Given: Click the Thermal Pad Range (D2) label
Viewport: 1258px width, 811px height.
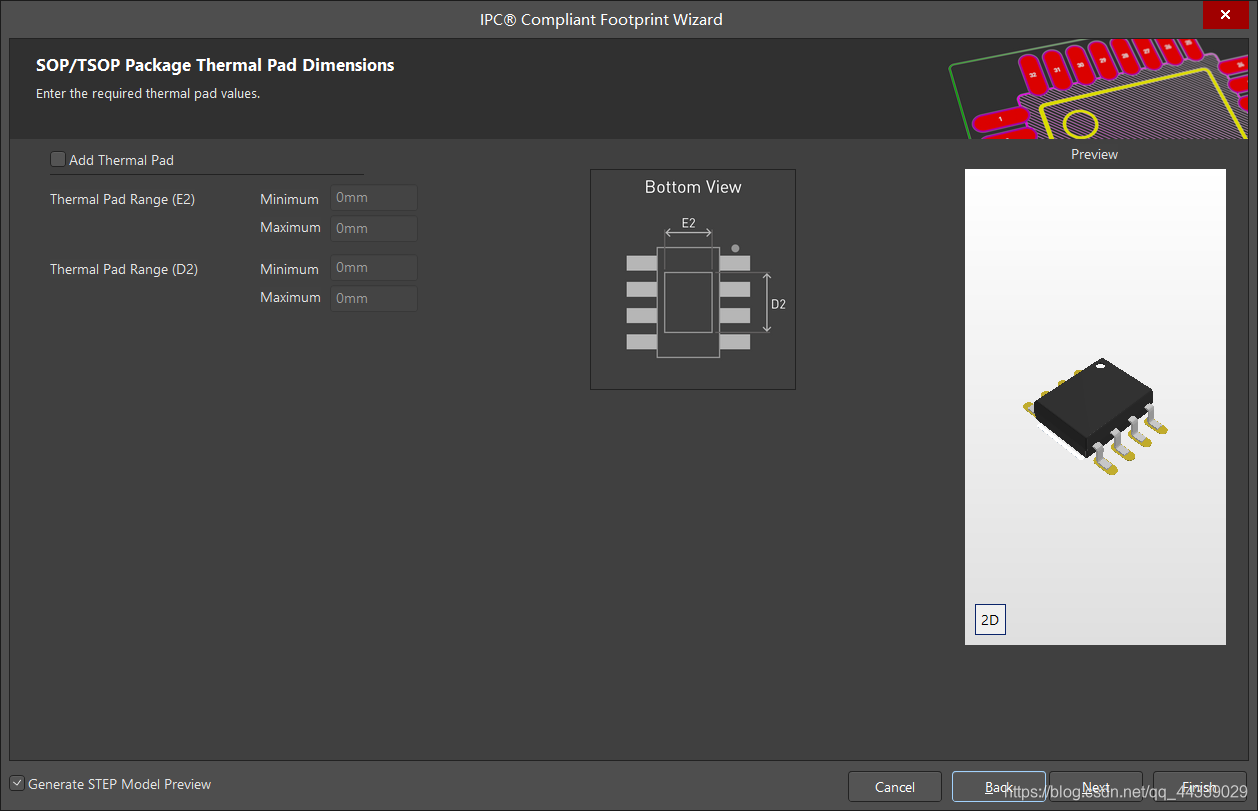Looking at the screenshot, I should point(123,269).
